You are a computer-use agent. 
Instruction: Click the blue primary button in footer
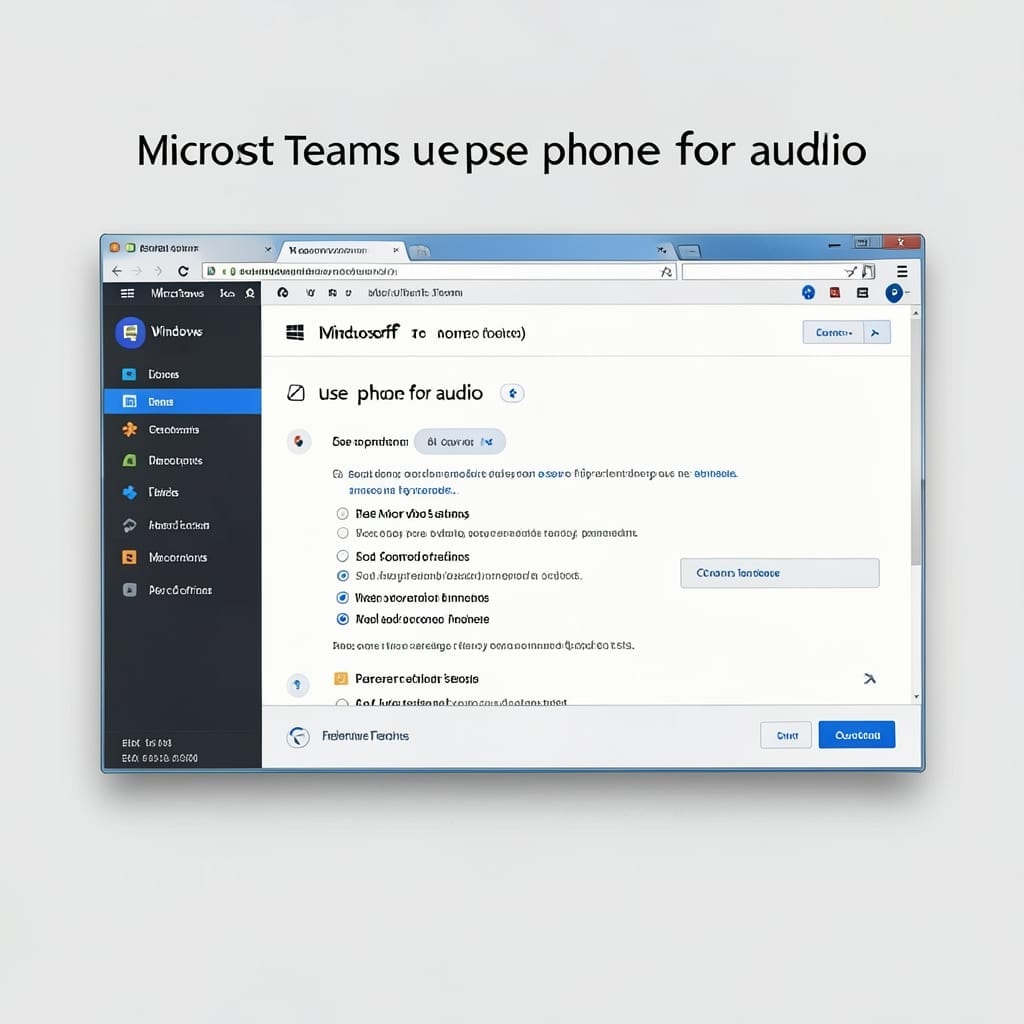[x=857, y=735]
